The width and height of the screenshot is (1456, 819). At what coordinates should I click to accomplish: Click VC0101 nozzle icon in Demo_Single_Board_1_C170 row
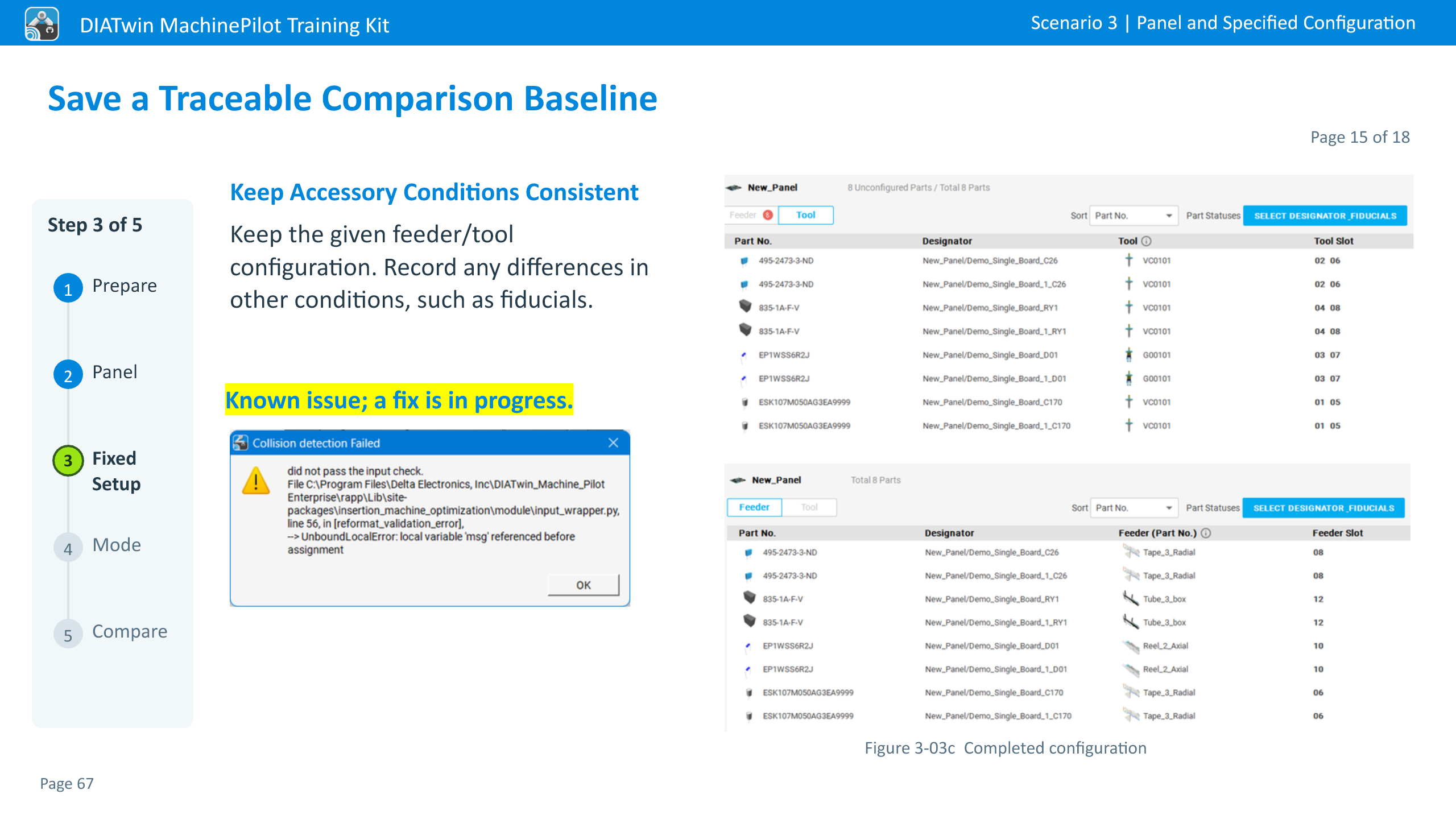click(1129, 425)
